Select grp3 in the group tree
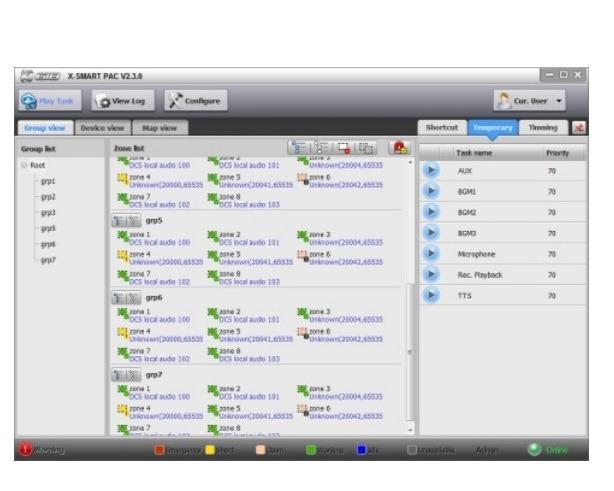Viewport: 614px width, 491px height. [x=47, y=212]
